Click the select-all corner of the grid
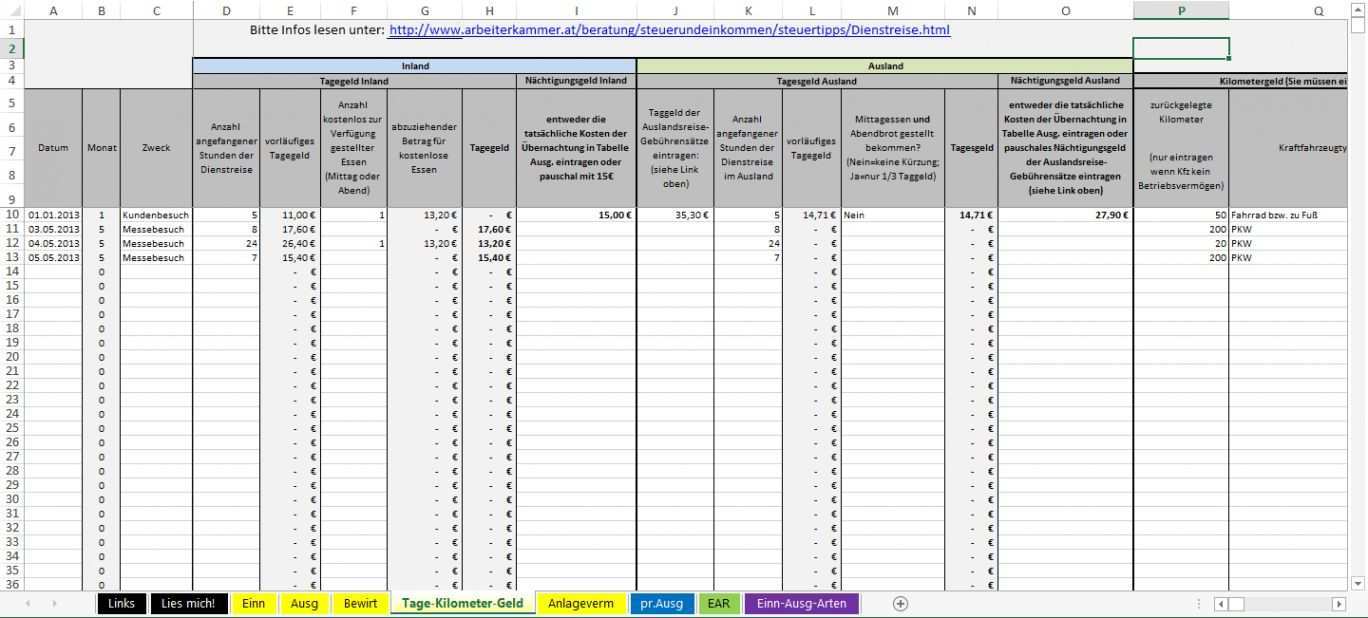1368x618 pixels. [x=11, y=11]
